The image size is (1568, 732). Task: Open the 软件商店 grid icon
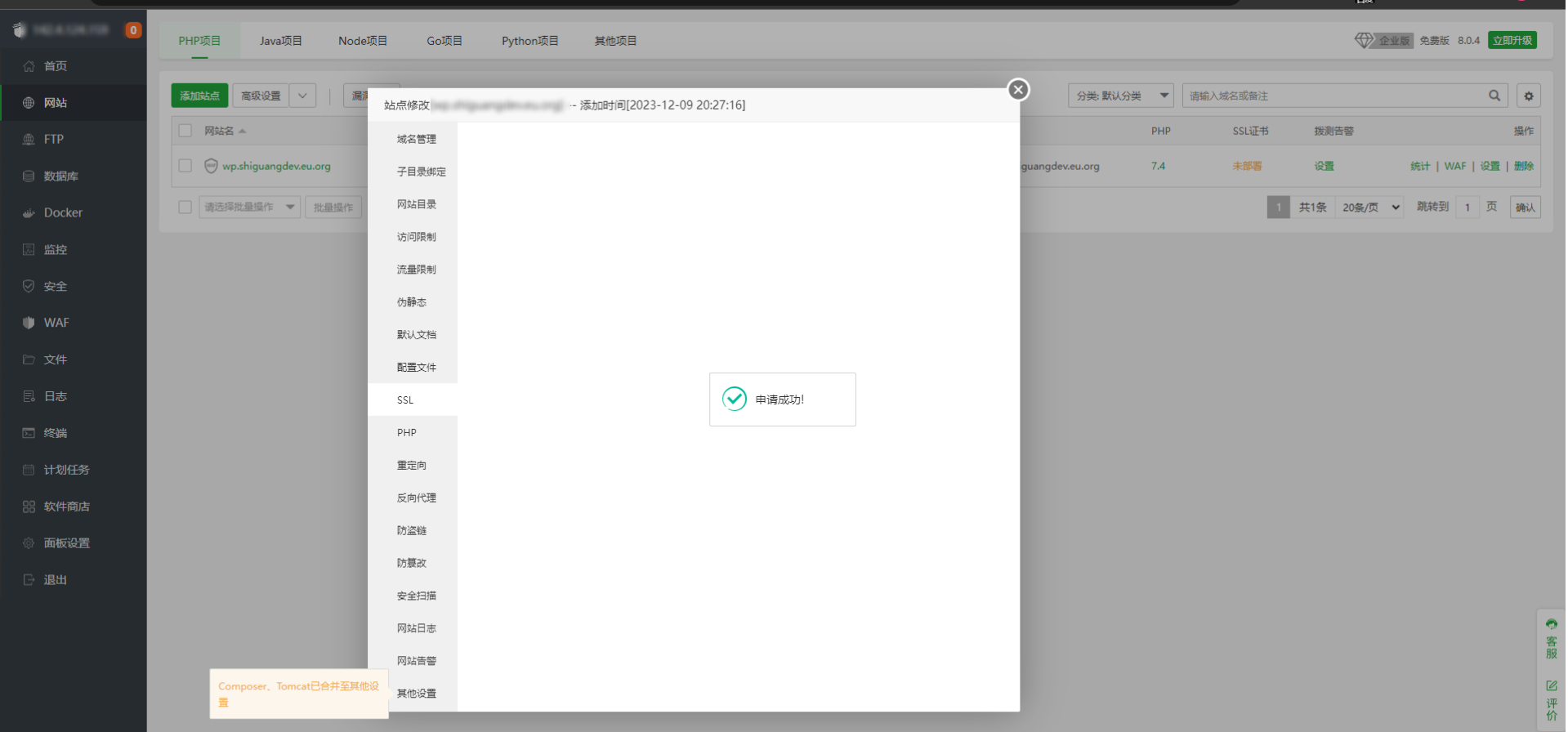point(29,507)
